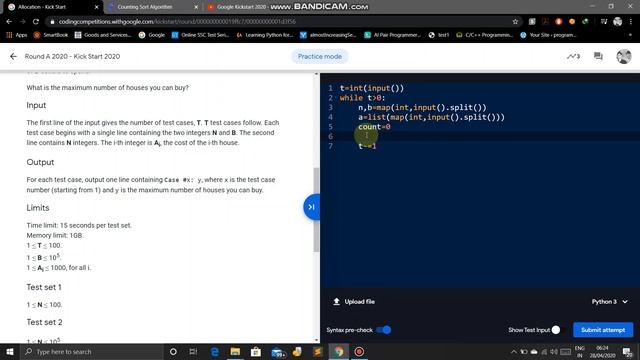This screenshot has width=640, height=360.
Task: Open Mail app from taskbar
Action: (278, 352)
